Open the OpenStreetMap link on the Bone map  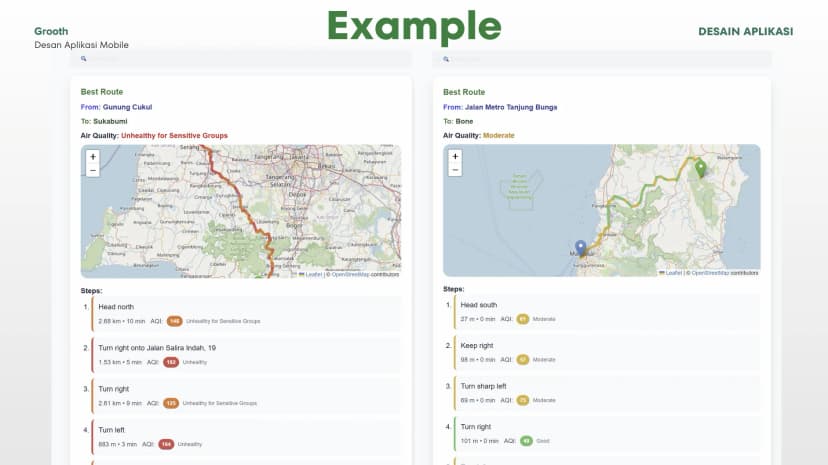pos(710,273)
